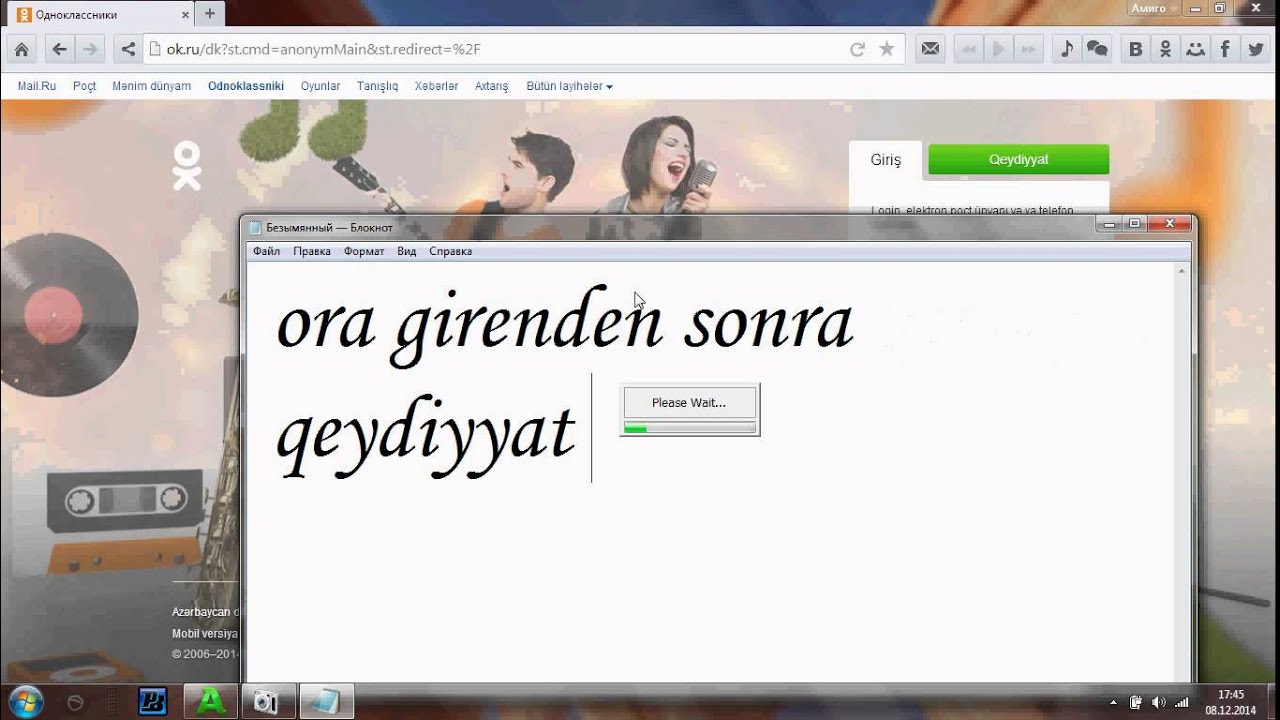Open the Facebook toolbar icon

pyautogui.click(x=1225, y=49)
